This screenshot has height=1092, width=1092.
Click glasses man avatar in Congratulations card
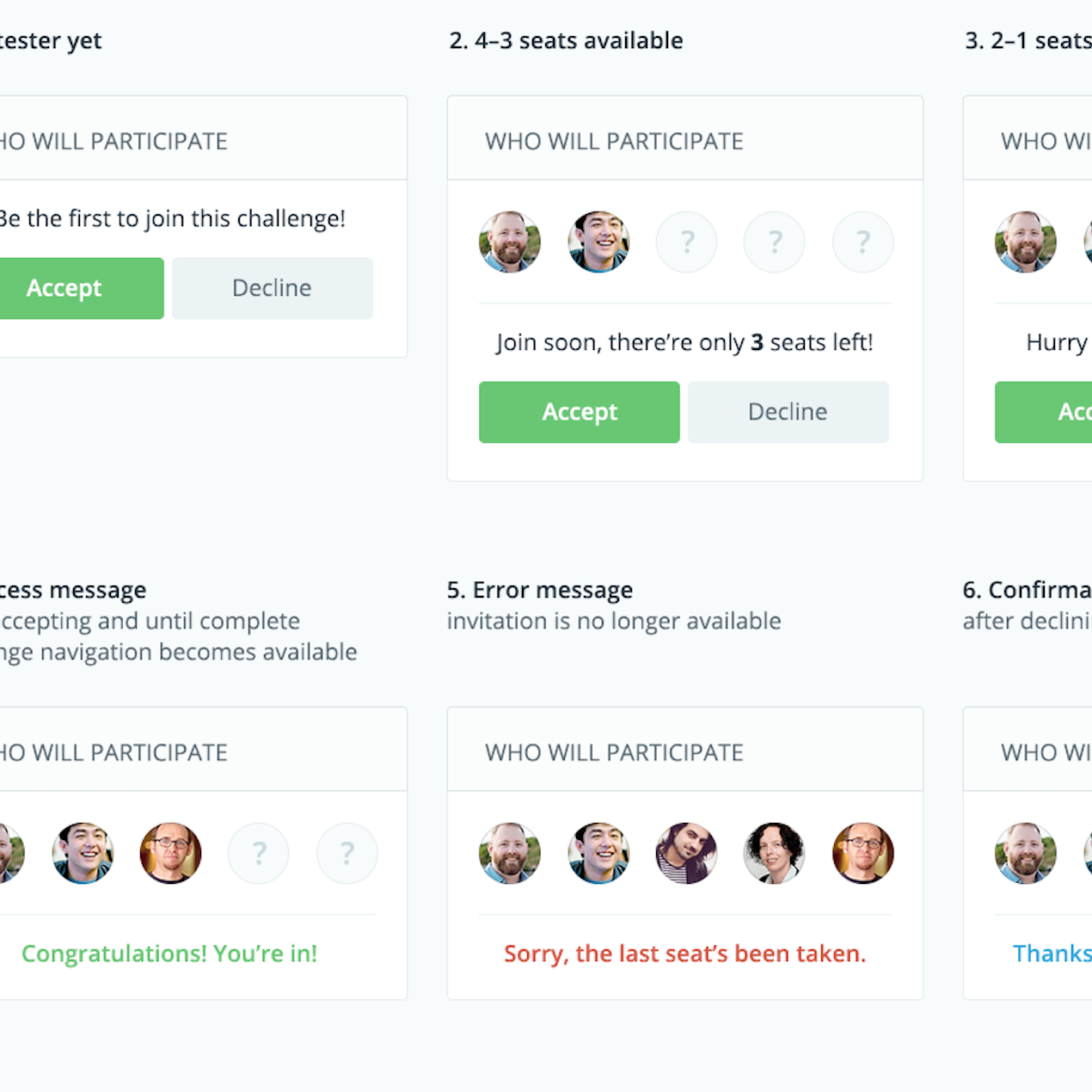click(170, 853)
